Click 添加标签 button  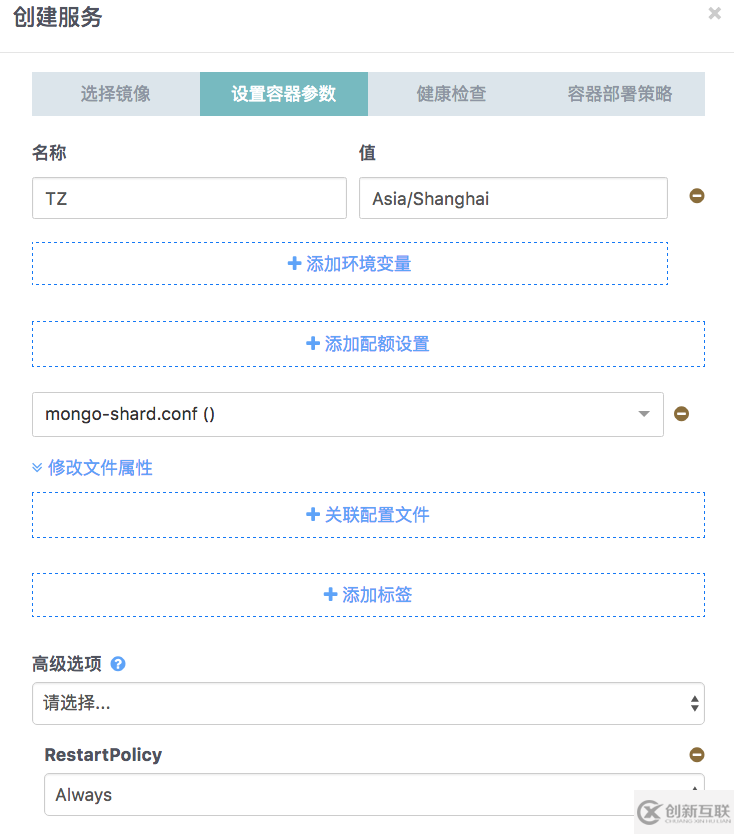click(368, 595)
